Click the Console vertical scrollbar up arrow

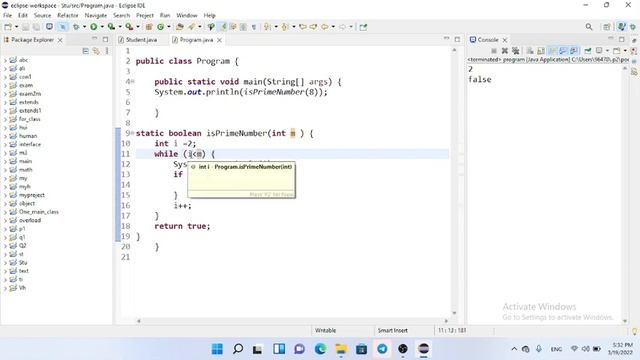click(624, 68)
